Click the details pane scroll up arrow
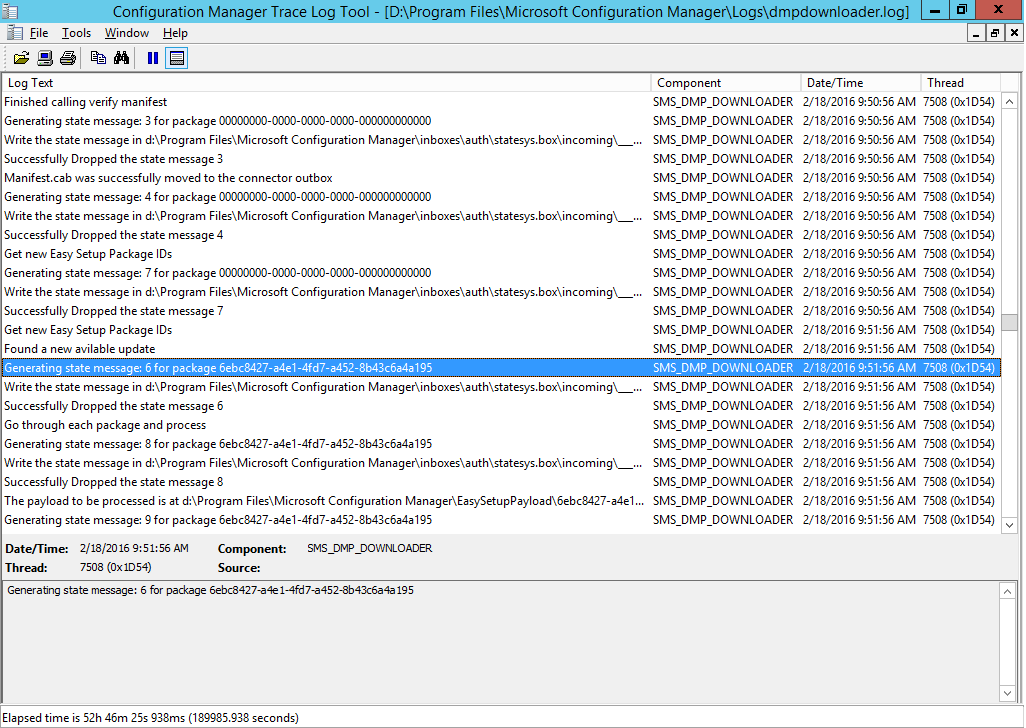This screenshot has width=1026, height=728. click(1008, 591)
